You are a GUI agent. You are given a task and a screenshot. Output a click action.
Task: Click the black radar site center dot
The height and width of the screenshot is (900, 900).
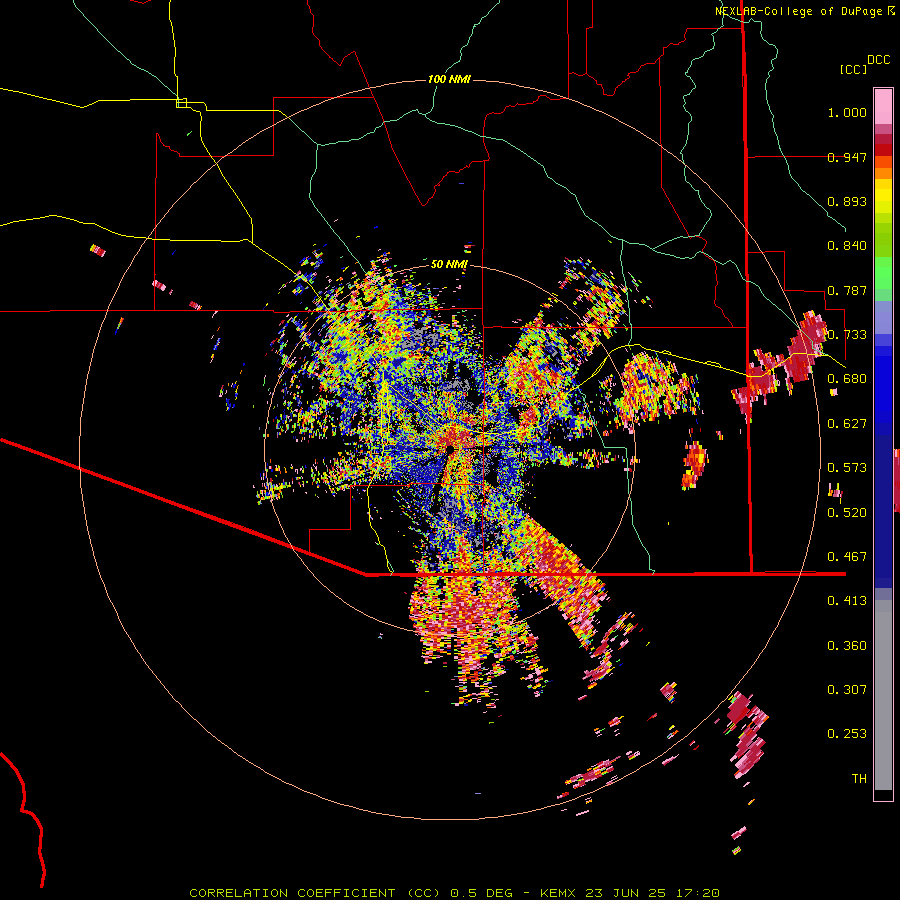pos(450,449)
